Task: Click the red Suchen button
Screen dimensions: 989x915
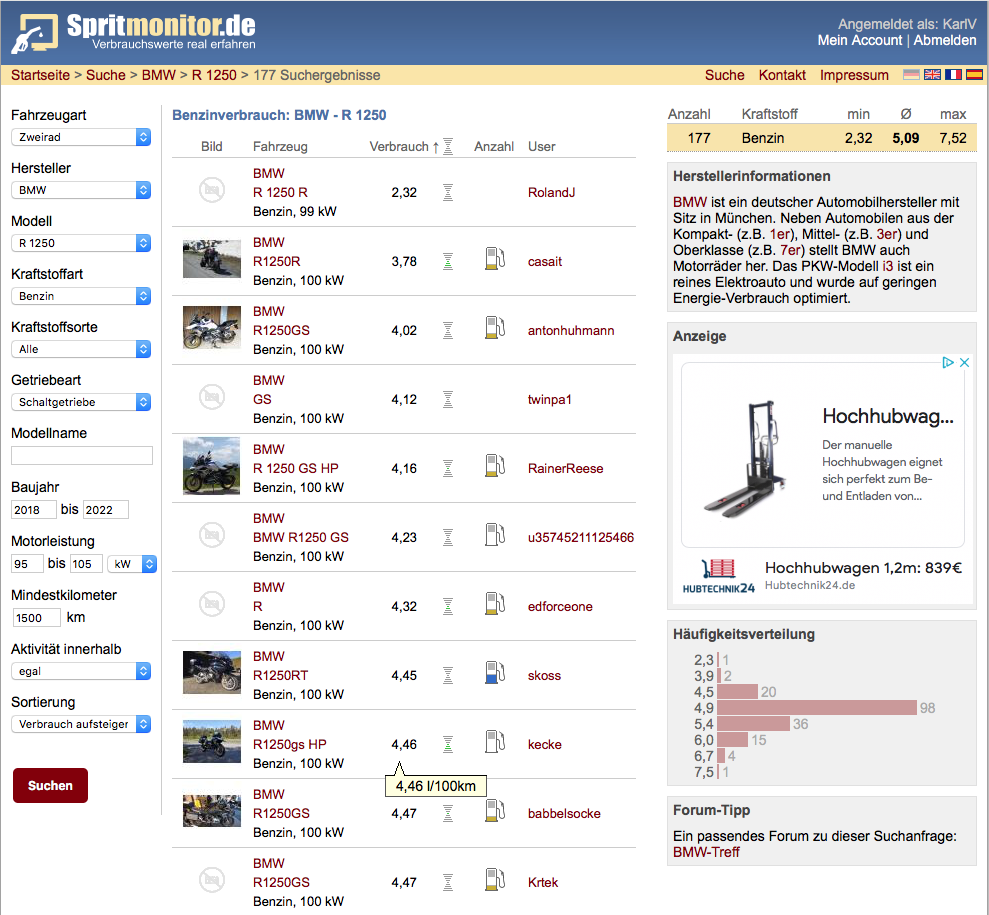Action: [x=50, y=785]
